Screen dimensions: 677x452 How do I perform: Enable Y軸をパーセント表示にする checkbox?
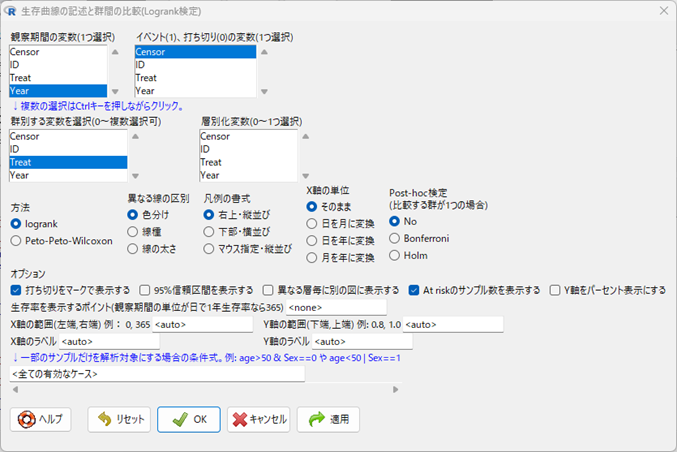[557, 290]
